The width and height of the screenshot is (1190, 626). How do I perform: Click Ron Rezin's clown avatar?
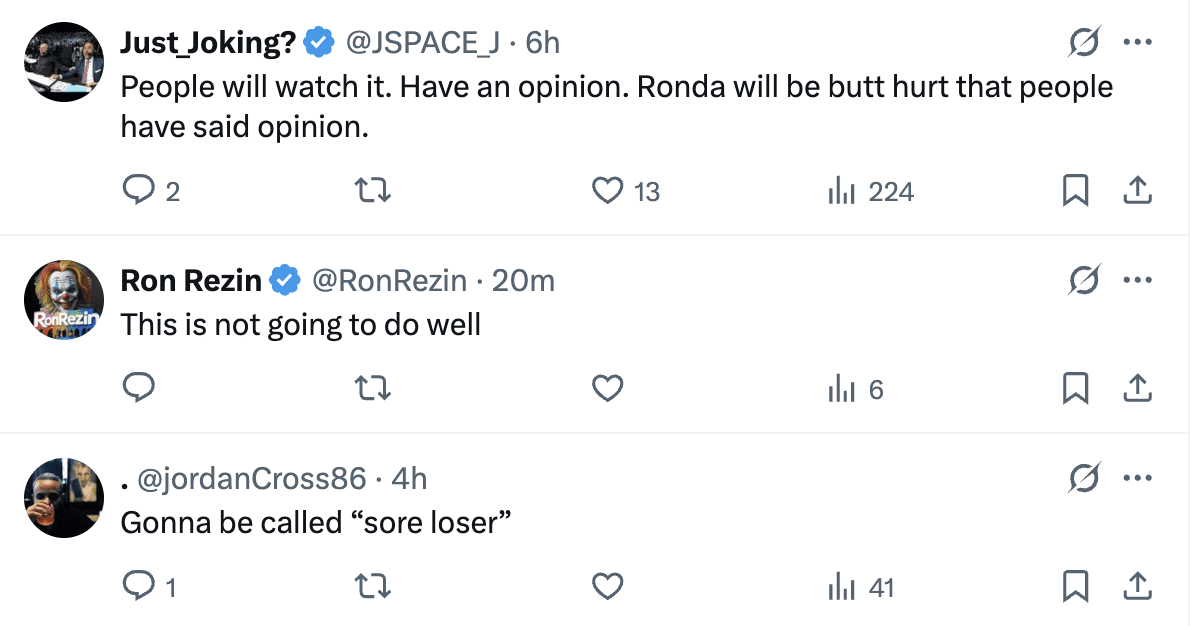click(64, 300)
